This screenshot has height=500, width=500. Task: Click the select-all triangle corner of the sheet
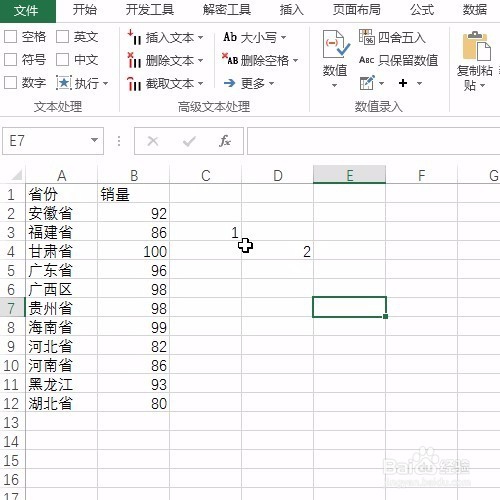click(x=16, y=175)
